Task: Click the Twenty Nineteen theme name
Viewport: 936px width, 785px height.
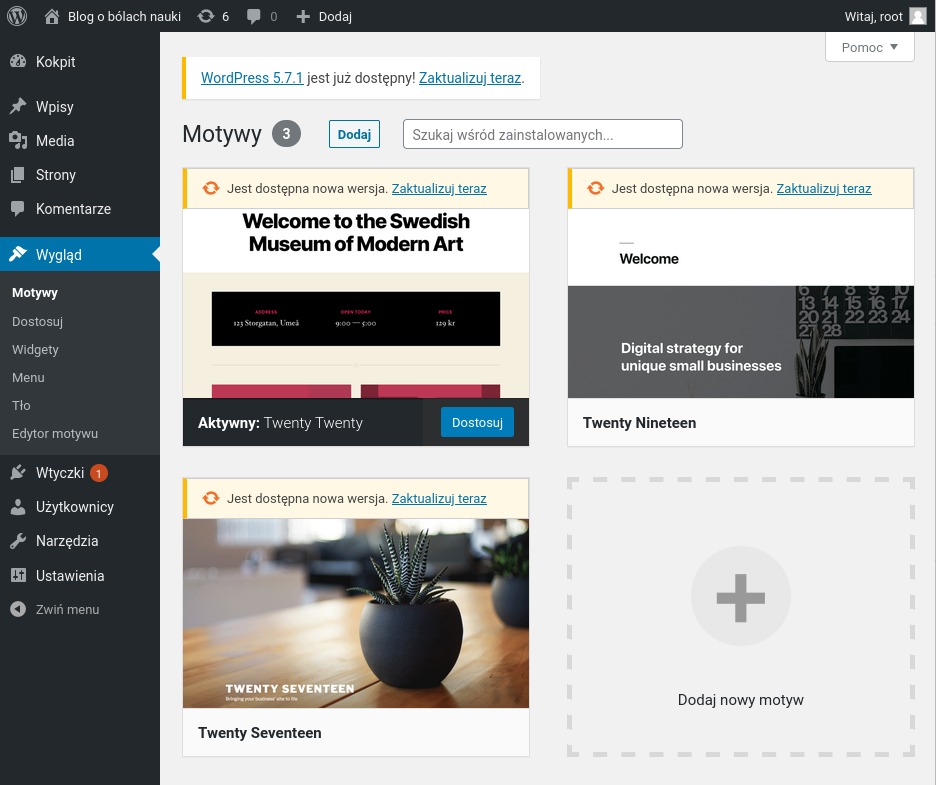Action: [639, 423]
